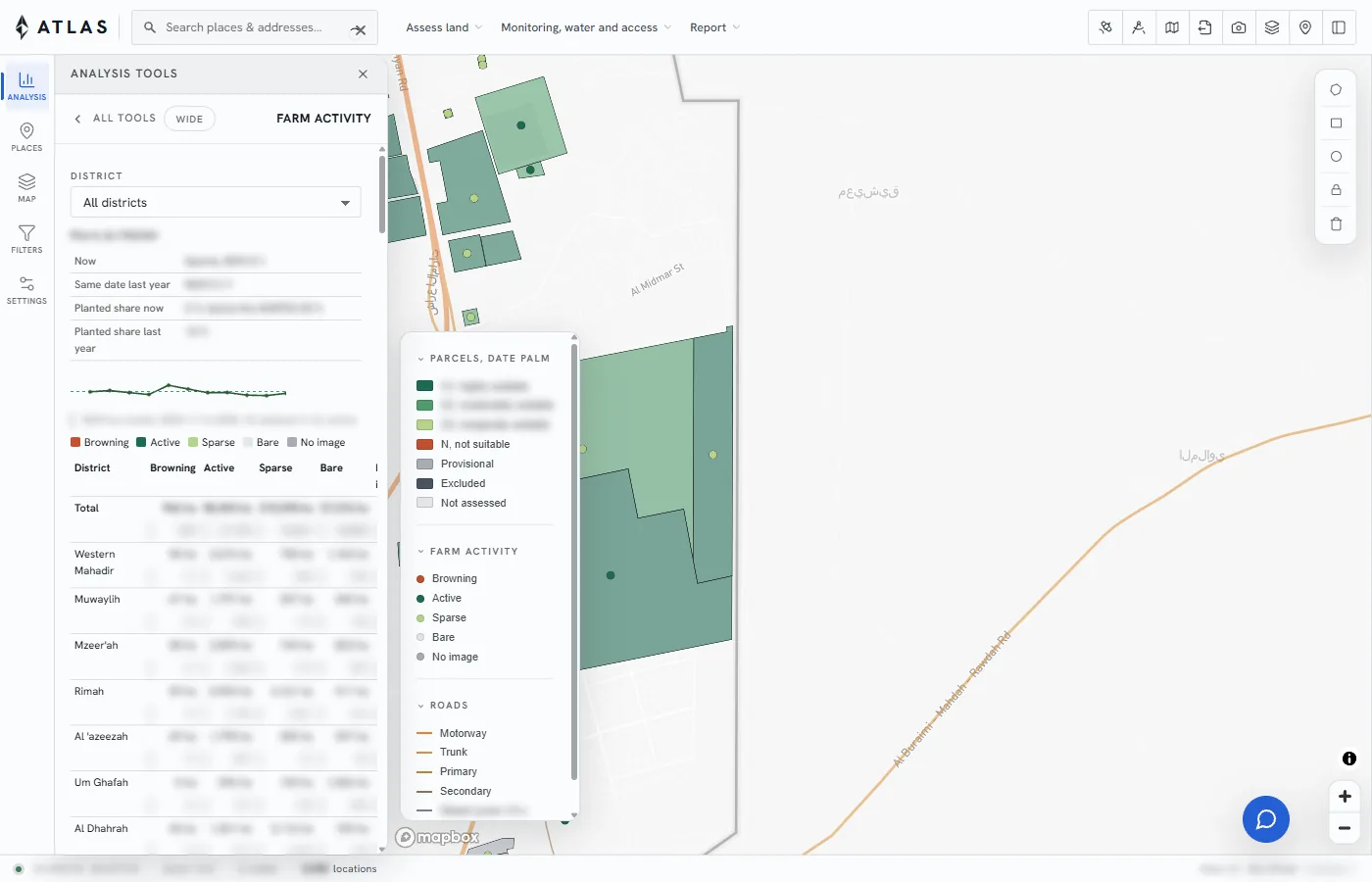The image size is (1372, 882).
Task: Click the export file icon
Action: tap(1205, 27)
